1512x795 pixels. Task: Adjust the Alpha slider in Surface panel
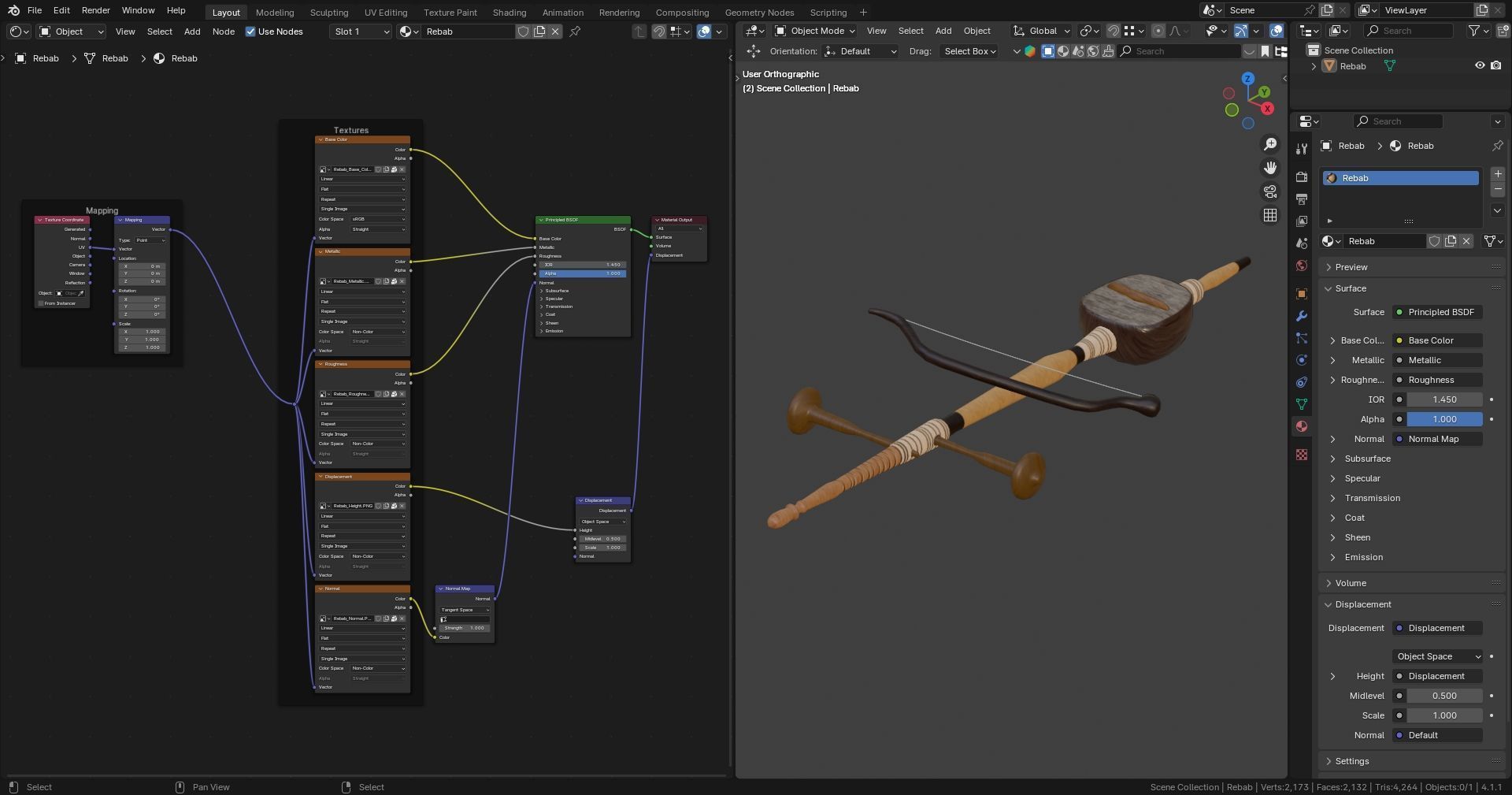pos(1443,419)
